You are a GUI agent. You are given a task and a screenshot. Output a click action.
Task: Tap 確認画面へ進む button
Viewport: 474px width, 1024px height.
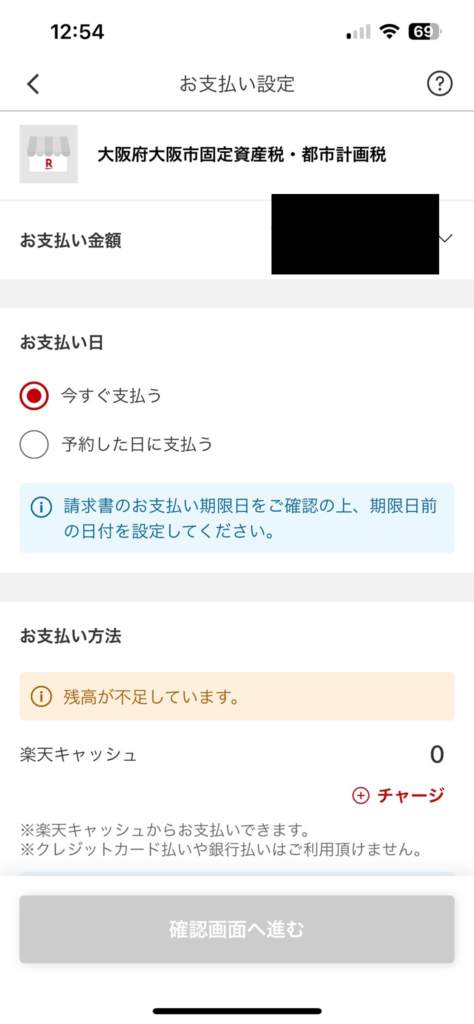coord(237,929)
